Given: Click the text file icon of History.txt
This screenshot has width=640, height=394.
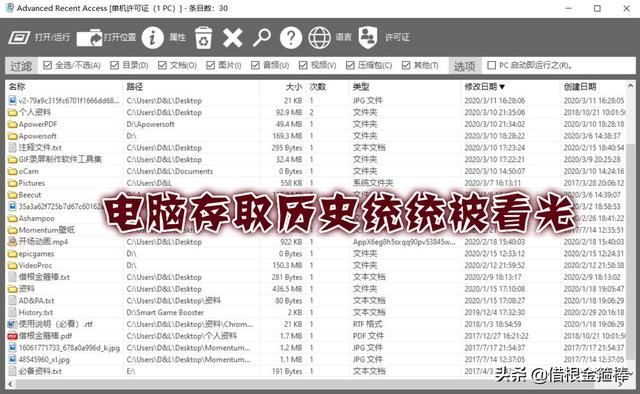Looking at the screenshot, I should click(12, 312).
